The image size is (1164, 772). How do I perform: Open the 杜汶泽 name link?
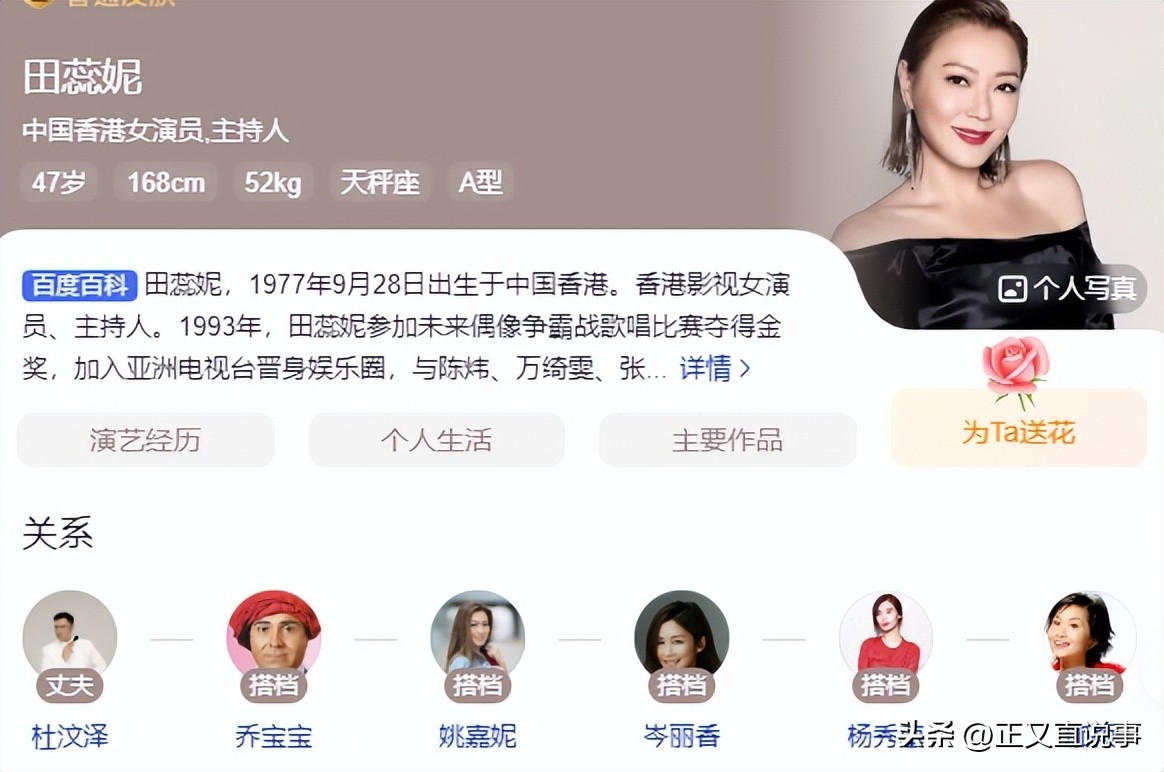(x=70, y=736)
